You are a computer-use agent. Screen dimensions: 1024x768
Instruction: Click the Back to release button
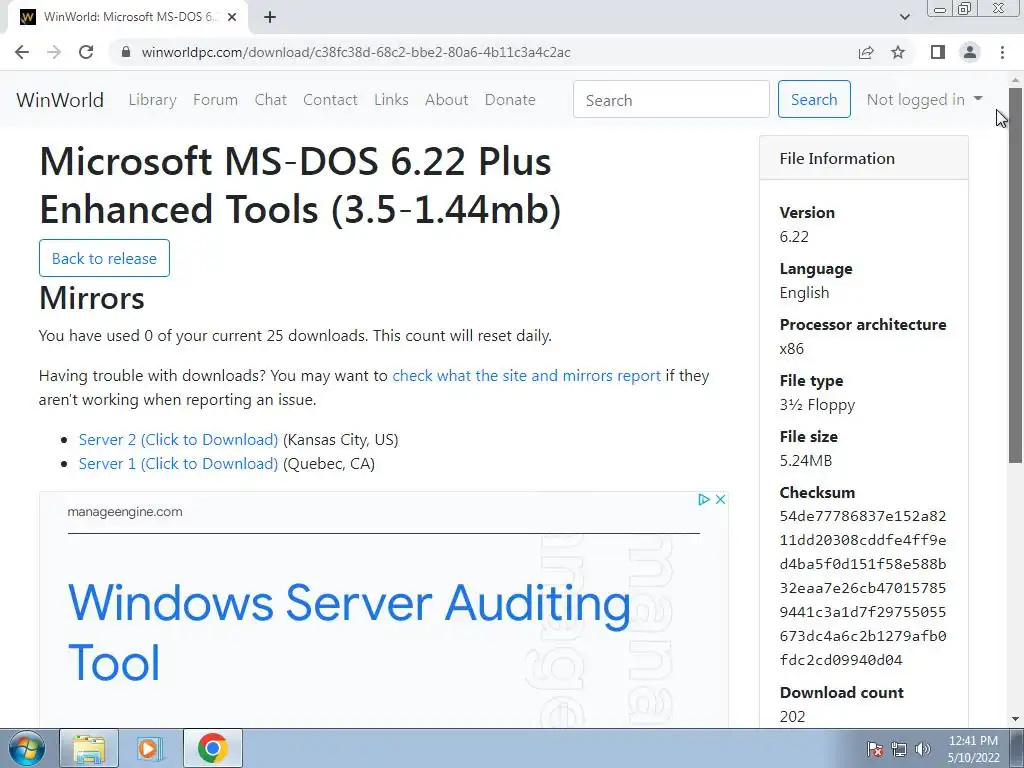(104, 258)
